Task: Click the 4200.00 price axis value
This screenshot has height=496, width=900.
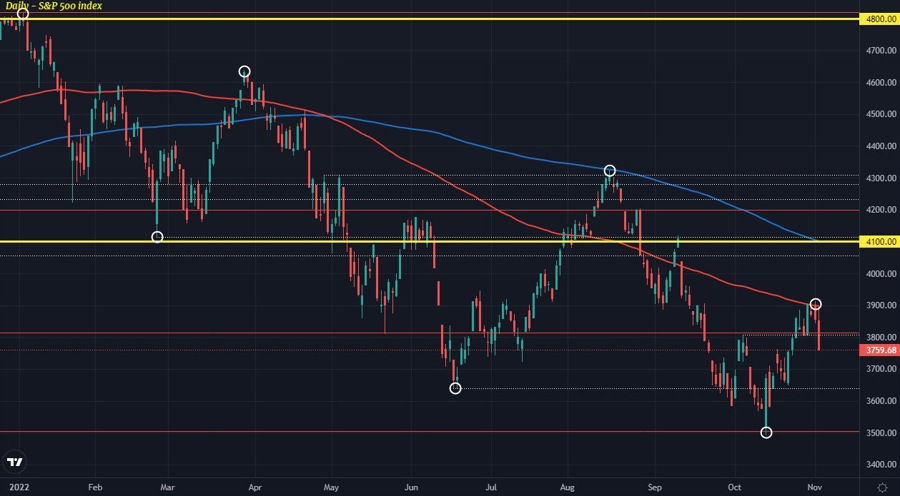Action: click(881, 210)
